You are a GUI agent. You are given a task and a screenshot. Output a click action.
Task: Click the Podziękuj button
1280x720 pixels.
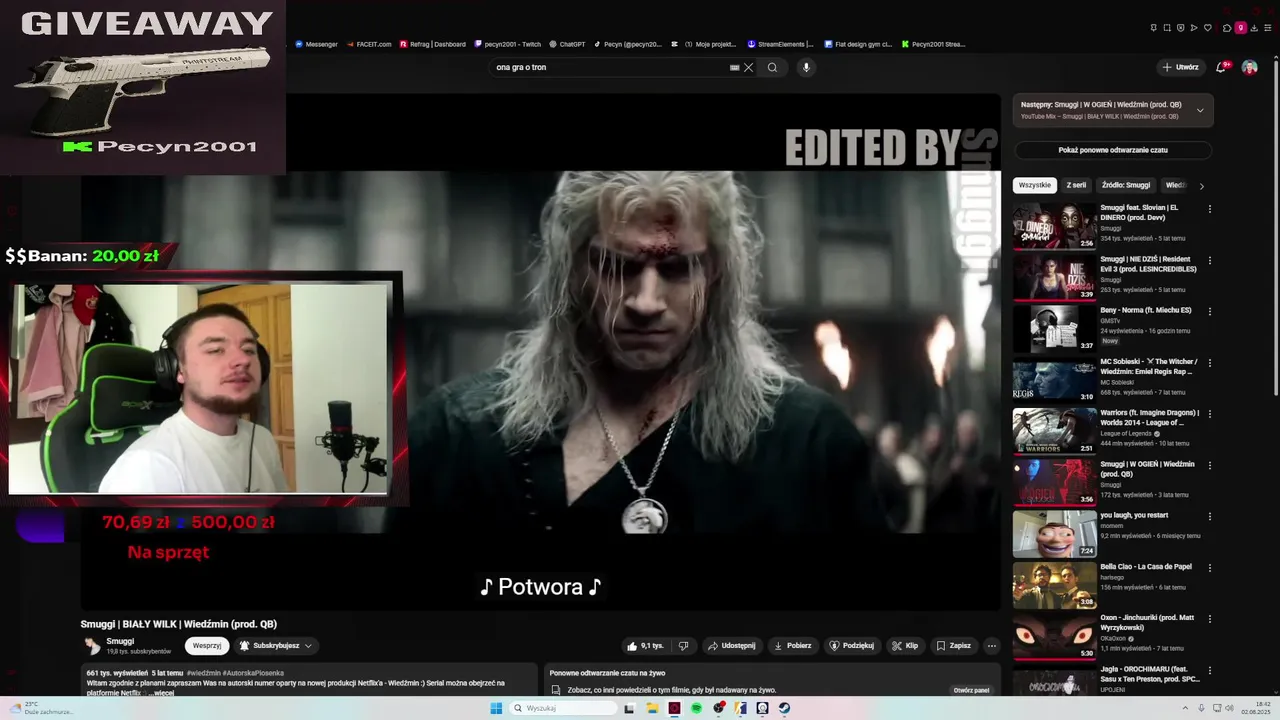point(851,646)
